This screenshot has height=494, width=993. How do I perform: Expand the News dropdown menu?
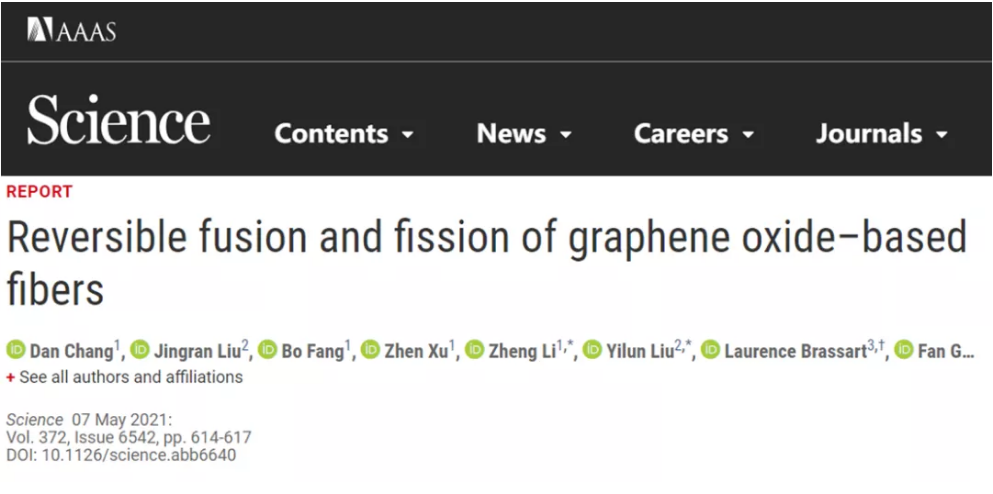[x=524, y=133]
